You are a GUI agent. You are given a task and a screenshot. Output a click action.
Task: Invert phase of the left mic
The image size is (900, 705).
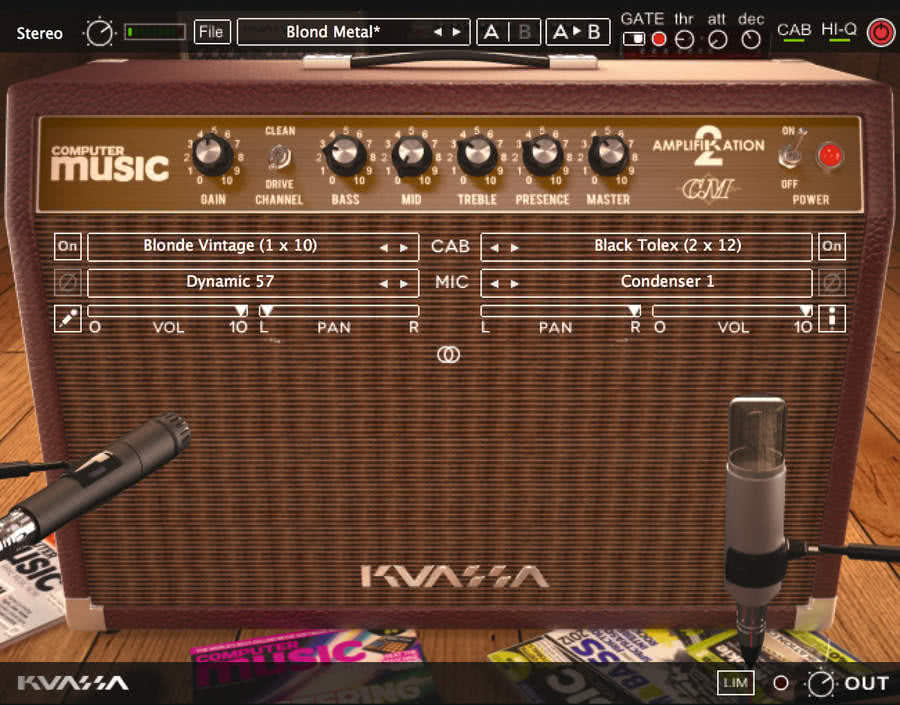pyautogui.click(x=67, y=282)
